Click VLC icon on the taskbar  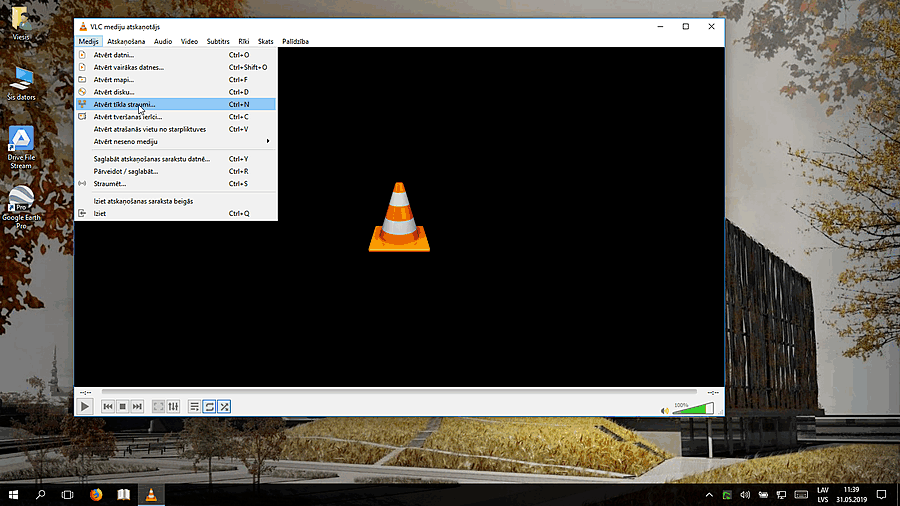point(151,495)
